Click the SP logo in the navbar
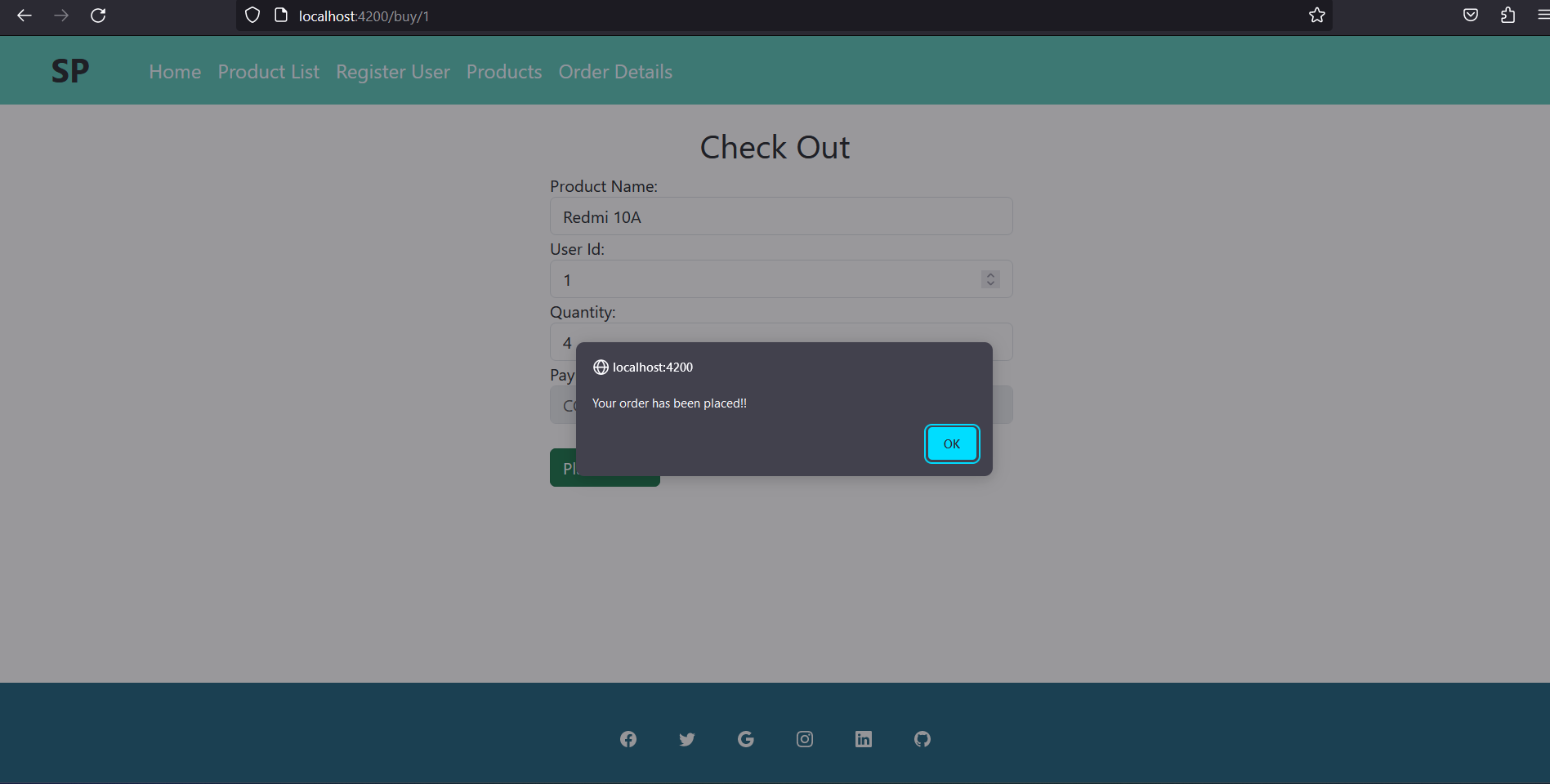The width and height of the screenshot is (1550, 784). 69,70
